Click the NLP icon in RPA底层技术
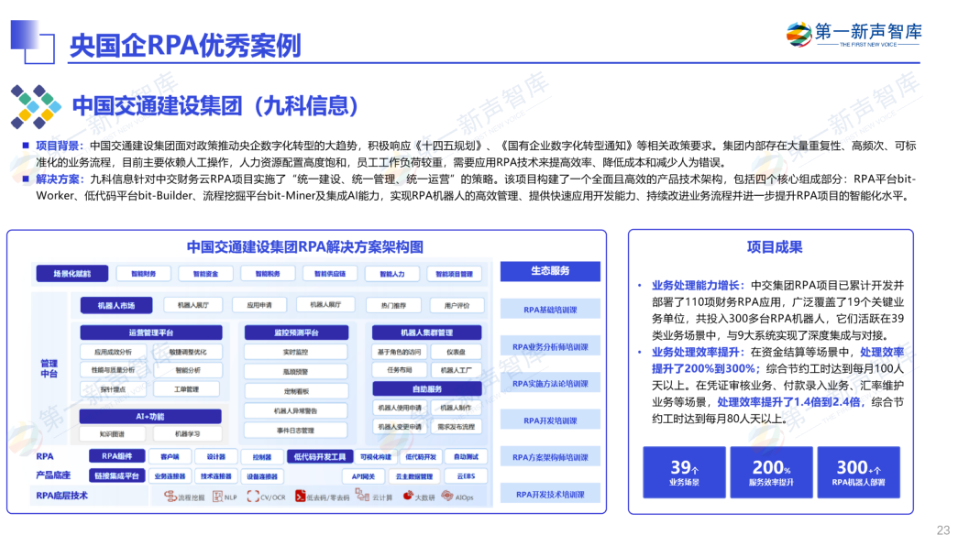Viewport: 956px width, 553px height. click(218, 496)
